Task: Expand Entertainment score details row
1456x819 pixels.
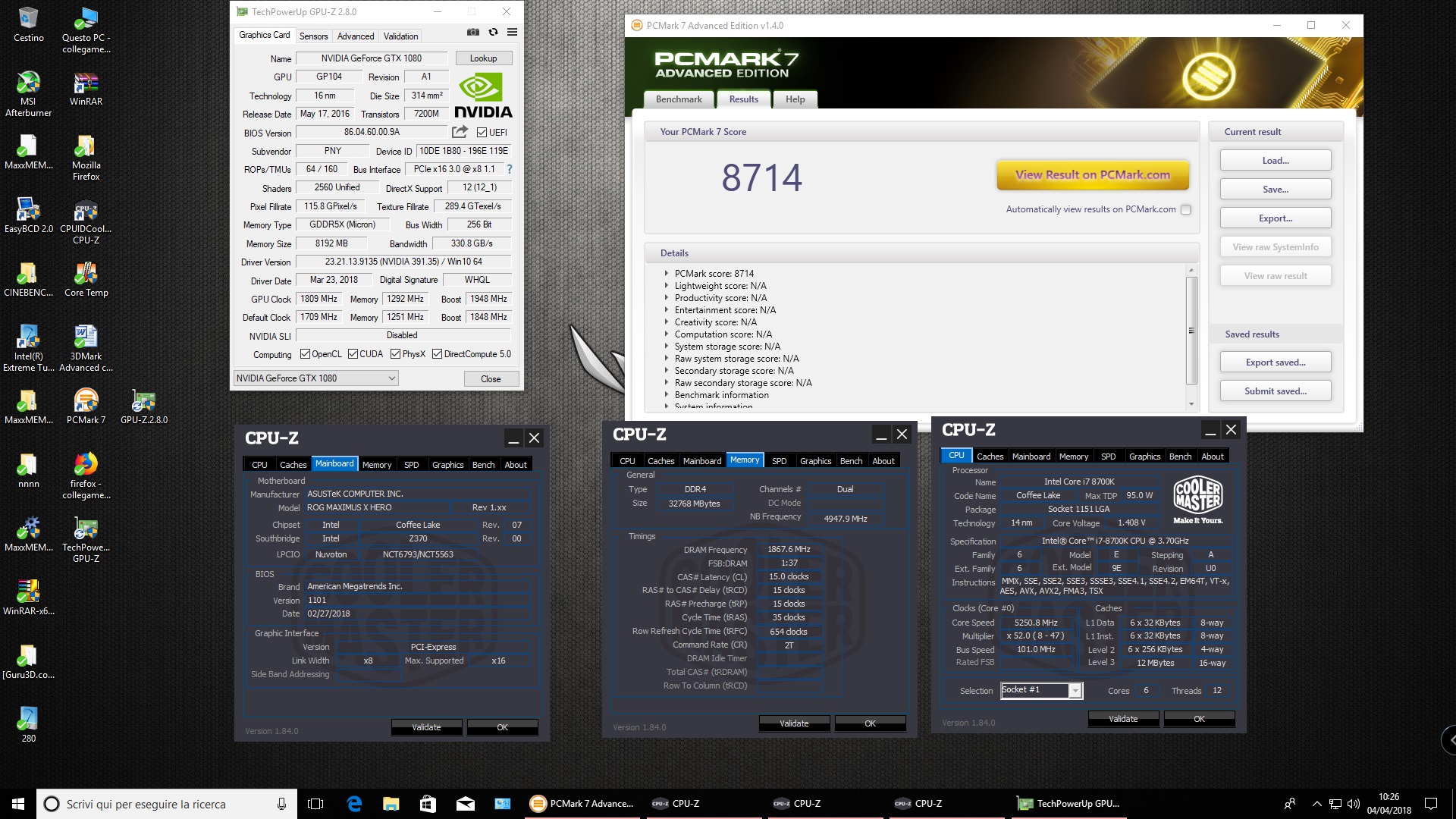Action: [667, 310]
